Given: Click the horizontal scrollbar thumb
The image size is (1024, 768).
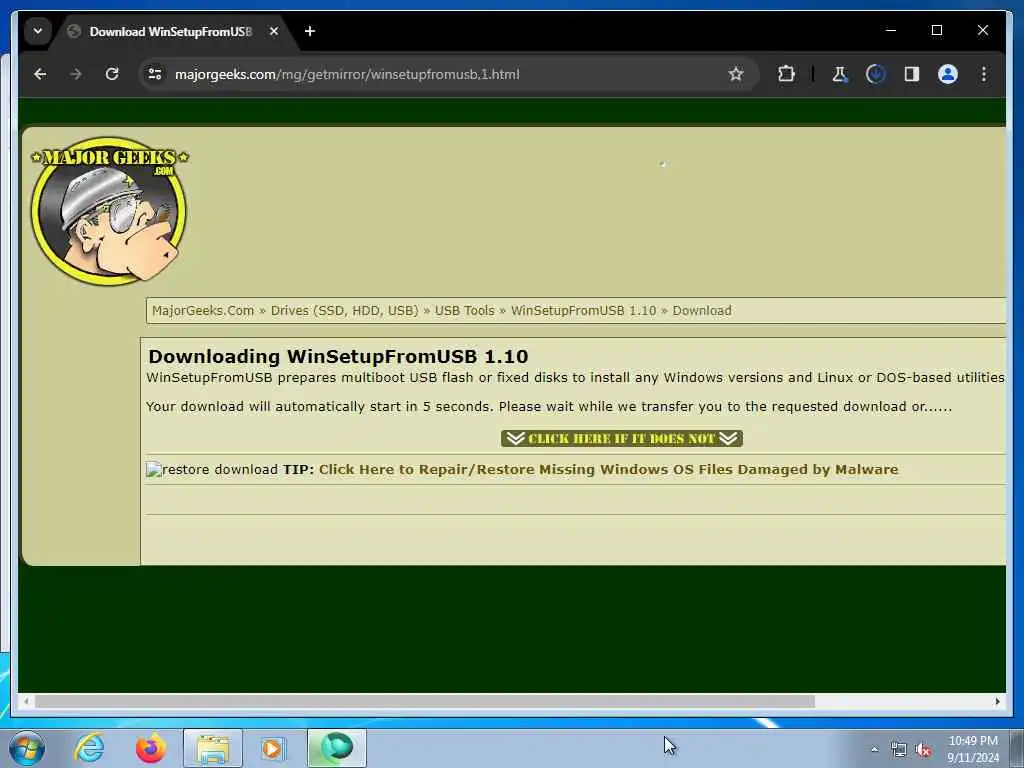Looking at the screenshot, I should [424, 701].
